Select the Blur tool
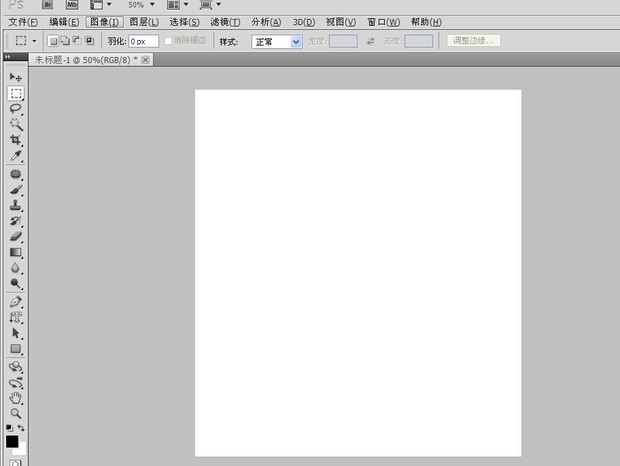Image resolution: width=620 pixels, height=466 pixels. coord(15,268)
